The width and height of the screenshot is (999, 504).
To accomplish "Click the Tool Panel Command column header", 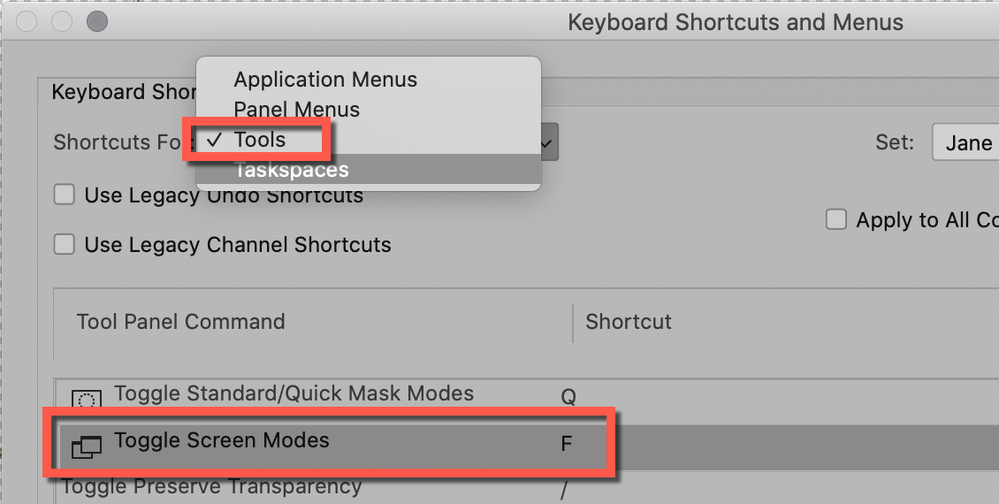I will [x=181, y=322].
